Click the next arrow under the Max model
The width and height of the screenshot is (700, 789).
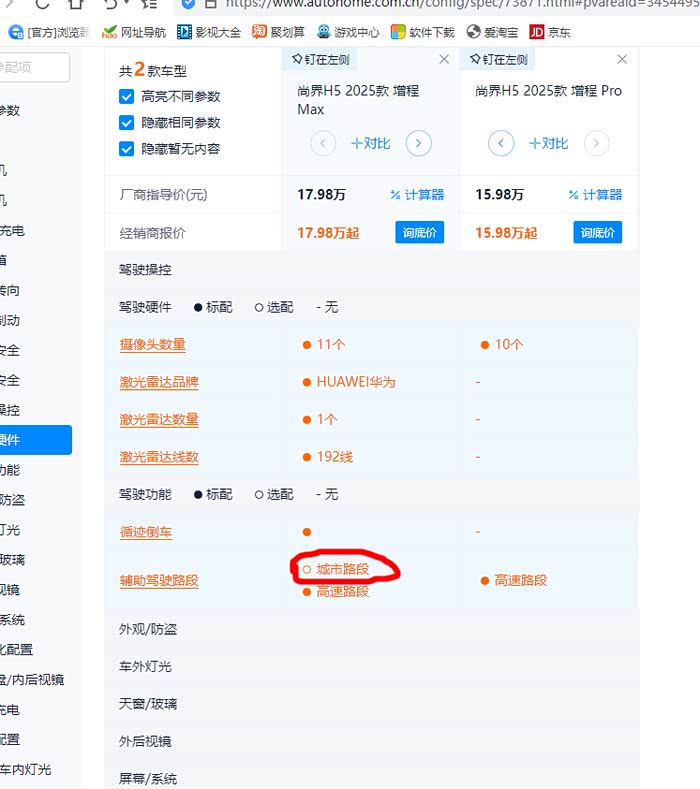coord(419,144)
